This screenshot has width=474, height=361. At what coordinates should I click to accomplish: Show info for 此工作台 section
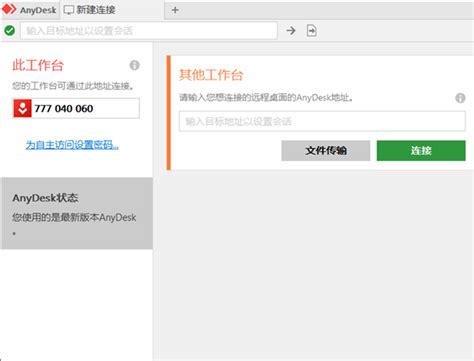tap(135, 65)
